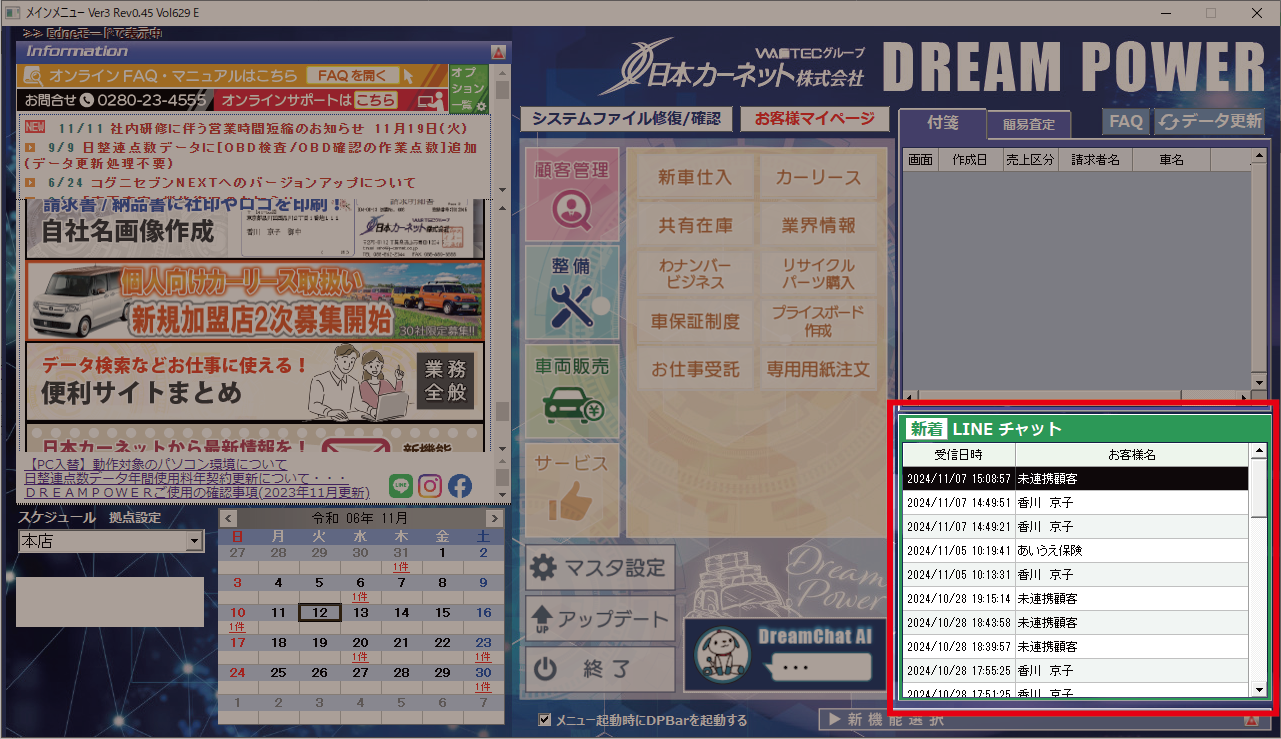This screenshot has height=739, width=1281.
Task: Click 売上区分 column header in 付箋 table
Action: [x=1029, y=160]
